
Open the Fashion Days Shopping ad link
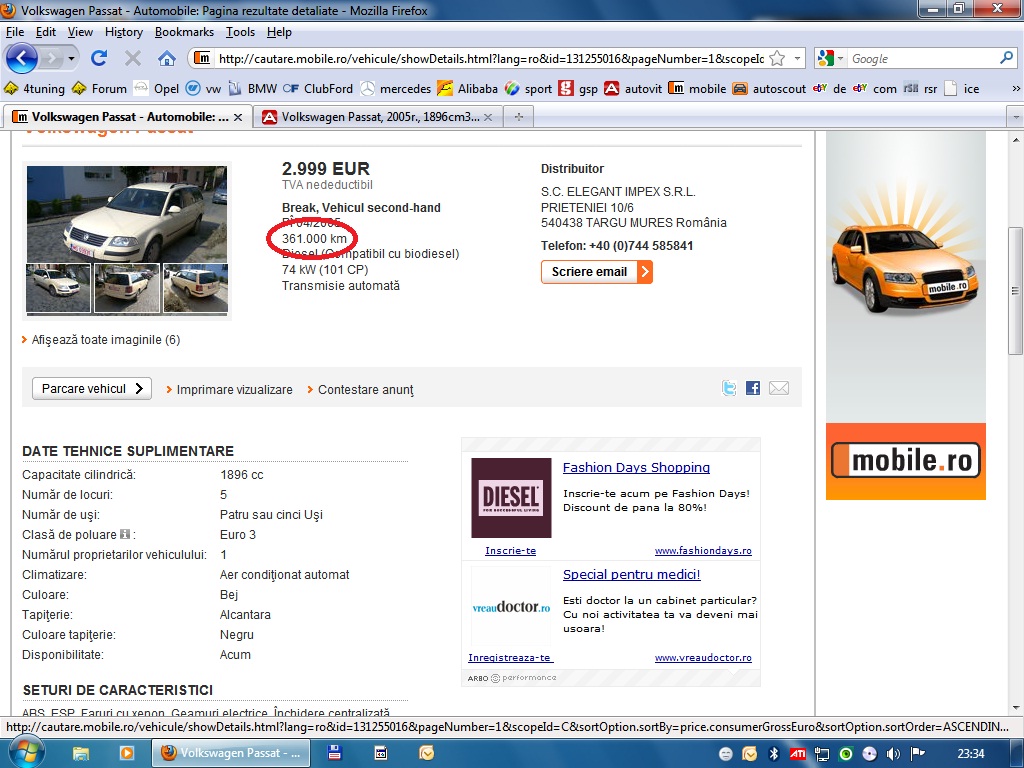coord(636,468)
